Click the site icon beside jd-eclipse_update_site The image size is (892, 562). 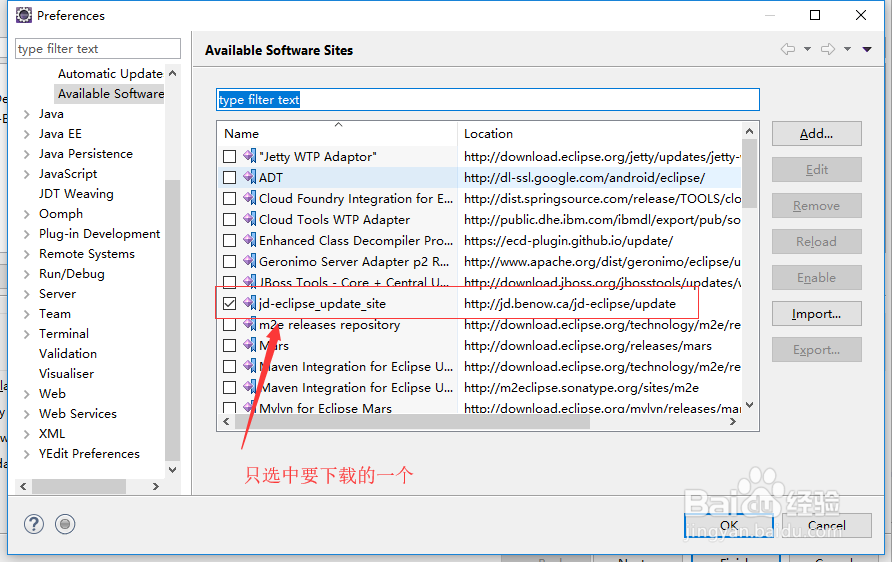(249, 303)
